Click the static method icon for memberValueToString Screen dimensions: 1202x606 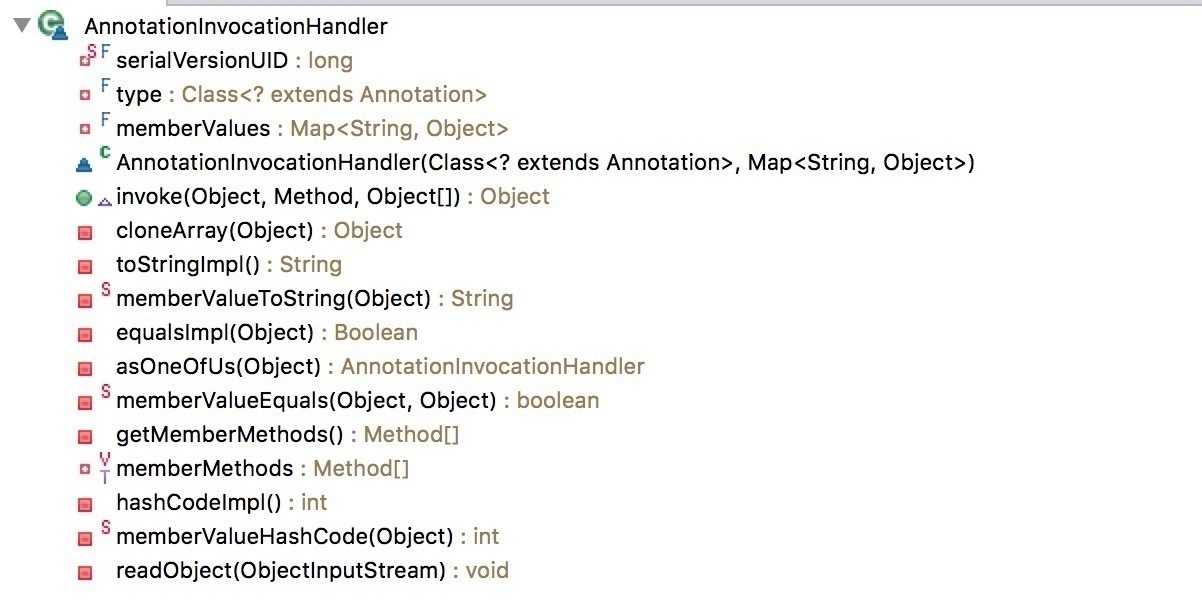[85, 299]
